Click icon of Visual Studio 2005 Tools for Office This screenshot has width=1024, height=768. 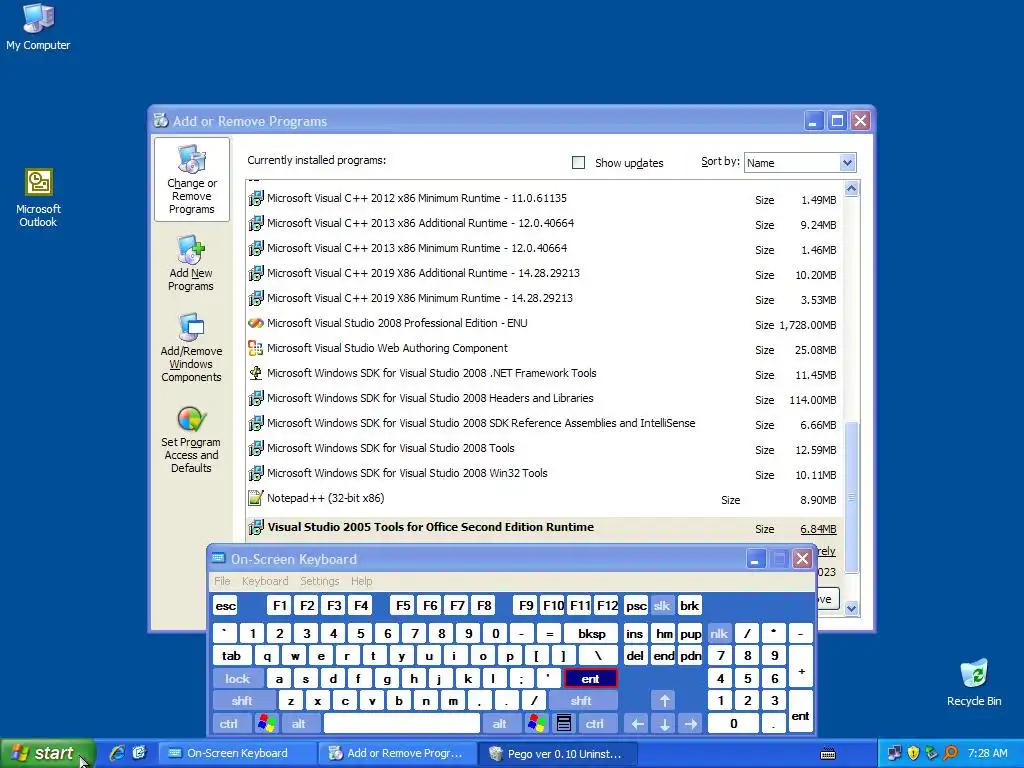256,527
